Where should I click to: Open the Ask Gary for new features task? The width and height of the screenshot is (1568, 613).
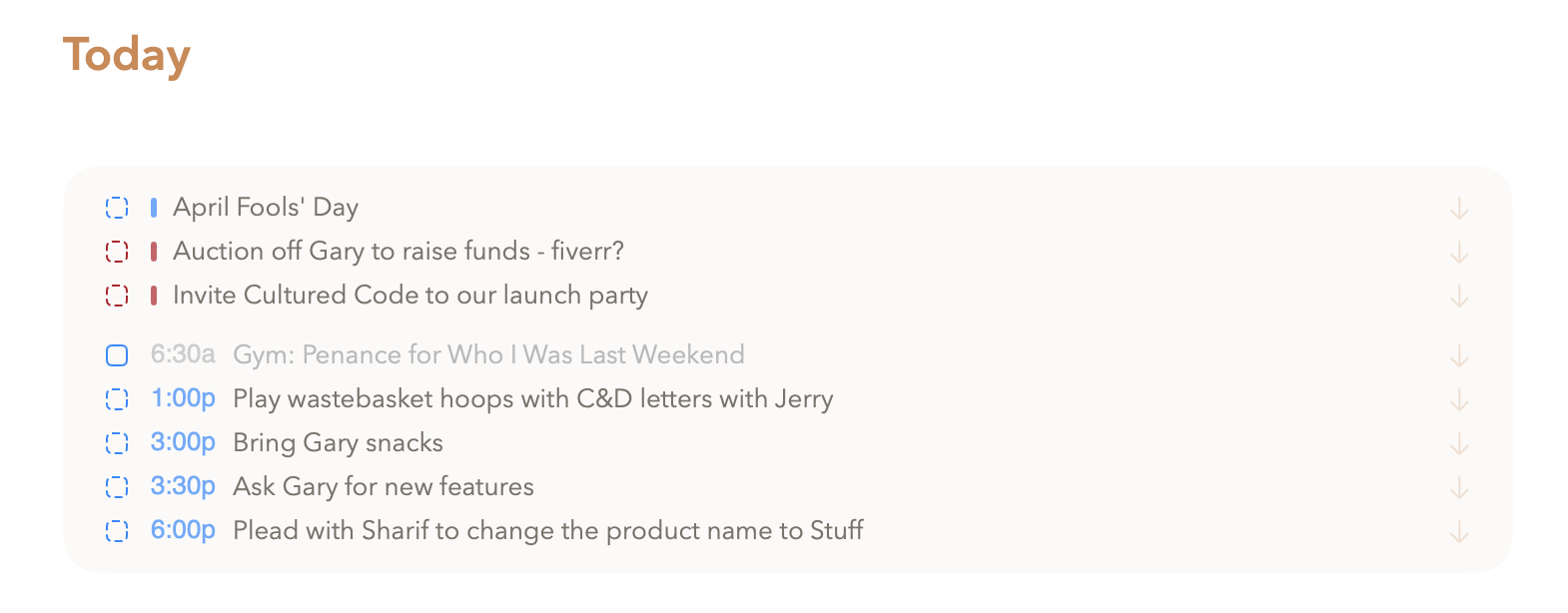[x=384, y=487]
